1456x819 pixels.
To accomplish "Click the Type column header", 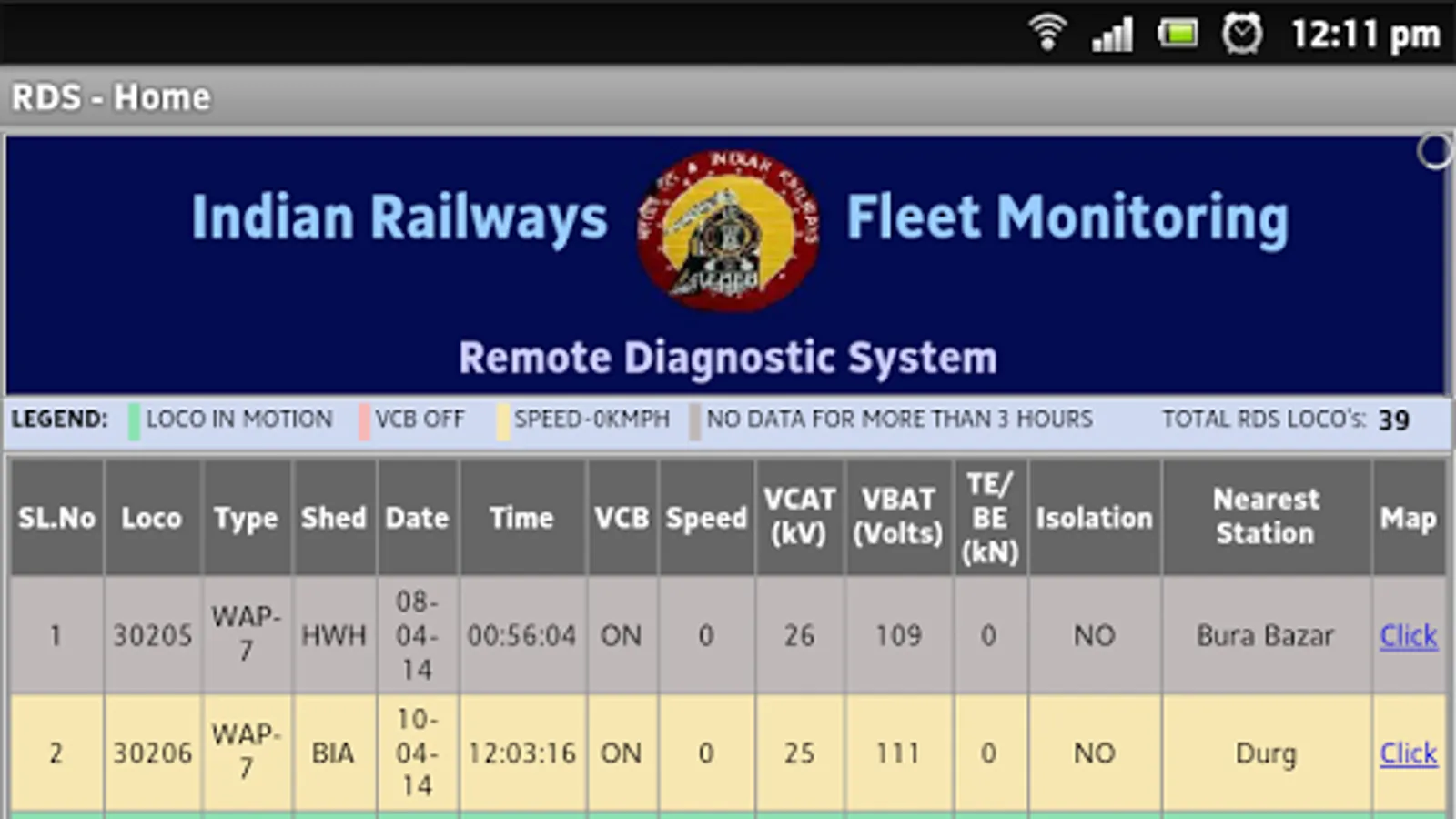I will pos(247,518).
